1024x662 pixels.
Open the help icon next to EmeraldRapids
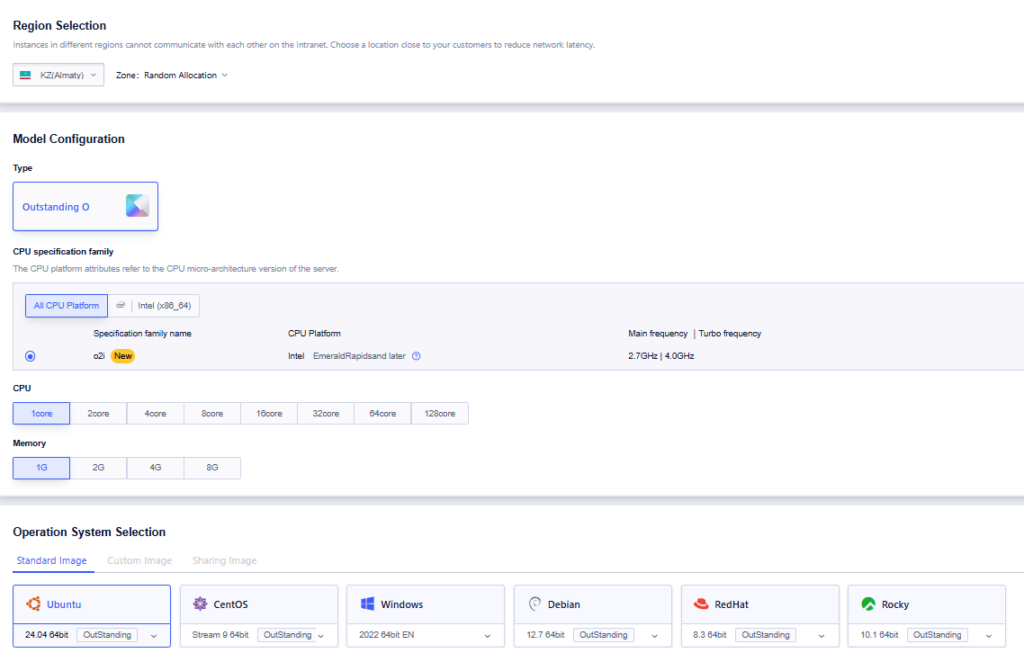416,356
